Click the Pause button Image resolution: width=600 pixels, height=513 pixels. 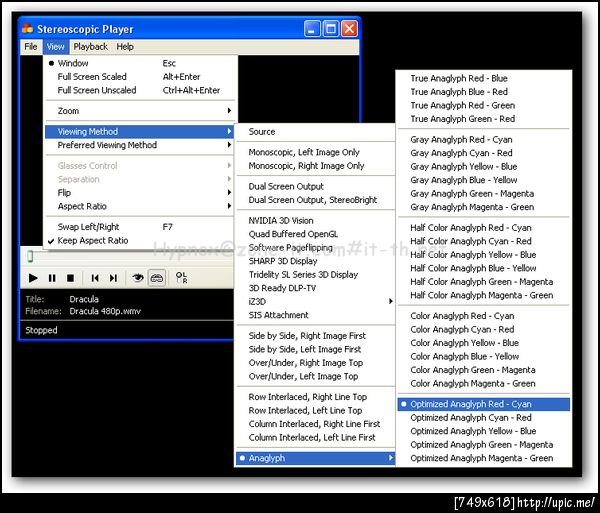coord(52,278)
